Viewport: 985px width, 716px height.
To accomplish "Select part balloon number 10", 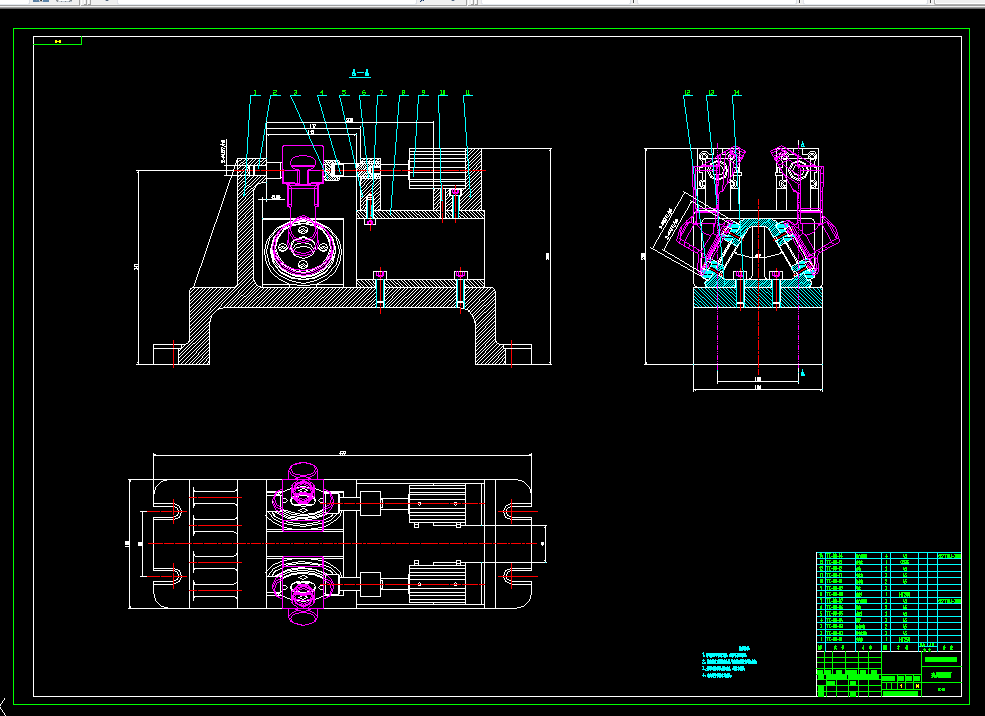I will tap(443, 93).
